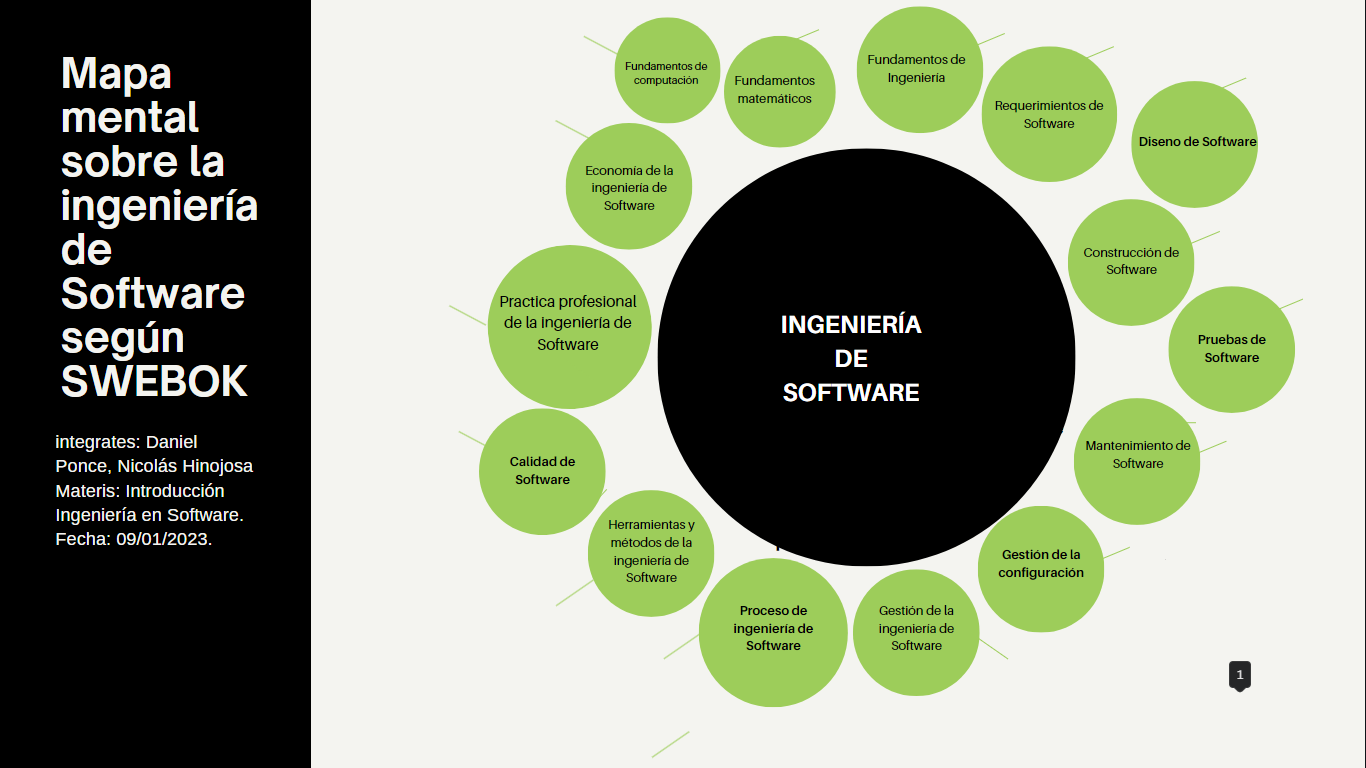Select the Calidad de Software circle

coord(541,470)
